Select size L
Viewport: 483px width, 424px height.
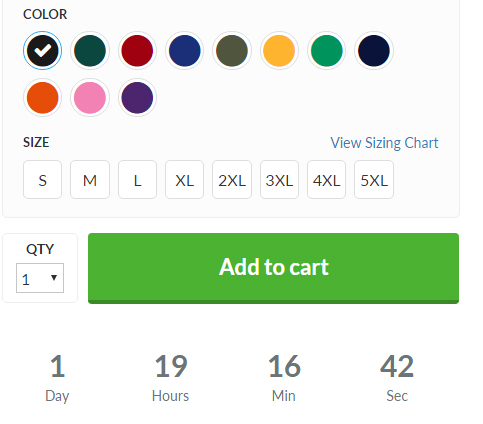137,180
